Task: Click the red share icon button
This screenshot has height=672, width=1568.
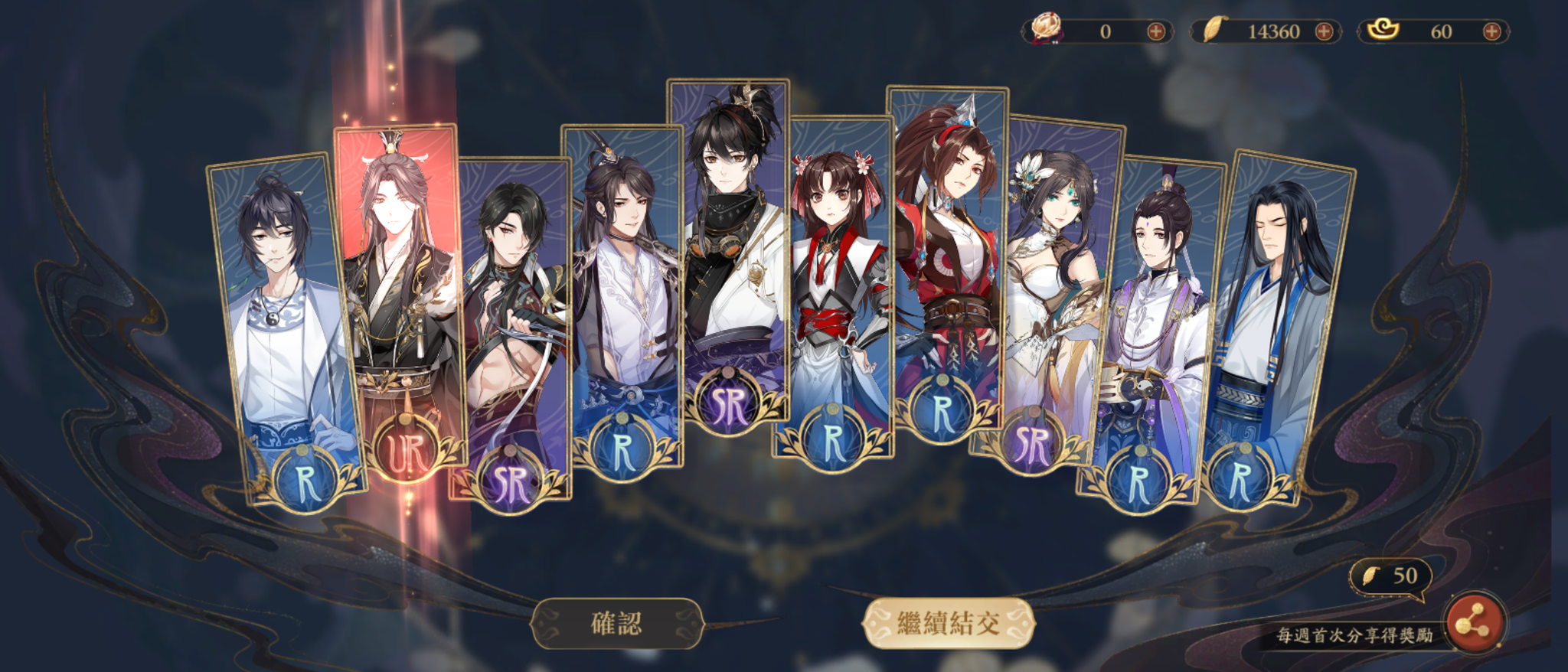Action: point(1474,625)
